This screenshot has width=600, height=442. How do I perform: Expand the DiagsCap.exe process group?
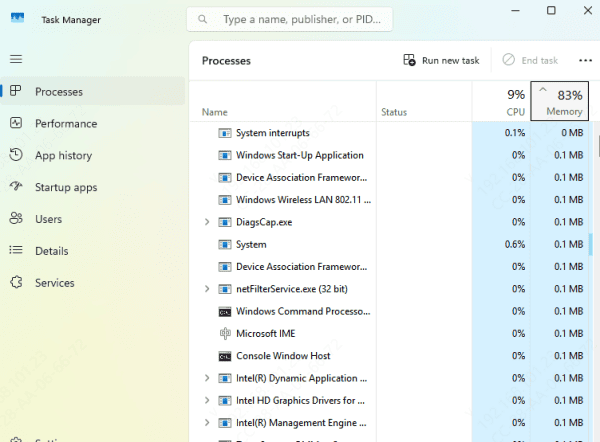(207, 222)
